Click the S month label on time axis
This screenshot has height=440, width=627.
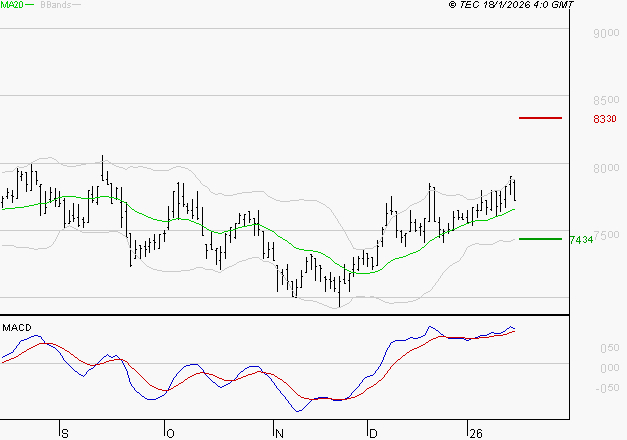pos(65,434)
